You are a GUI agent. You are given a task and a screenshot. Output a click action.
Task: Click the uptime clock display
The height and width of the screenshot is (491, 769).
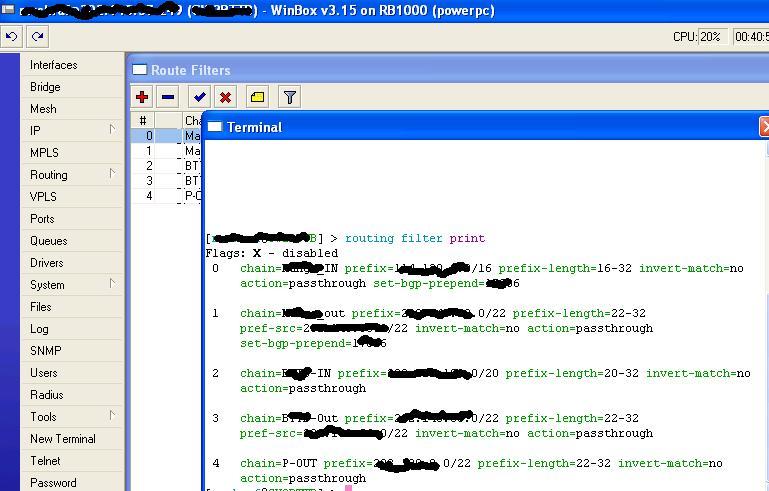pos(751,37)
